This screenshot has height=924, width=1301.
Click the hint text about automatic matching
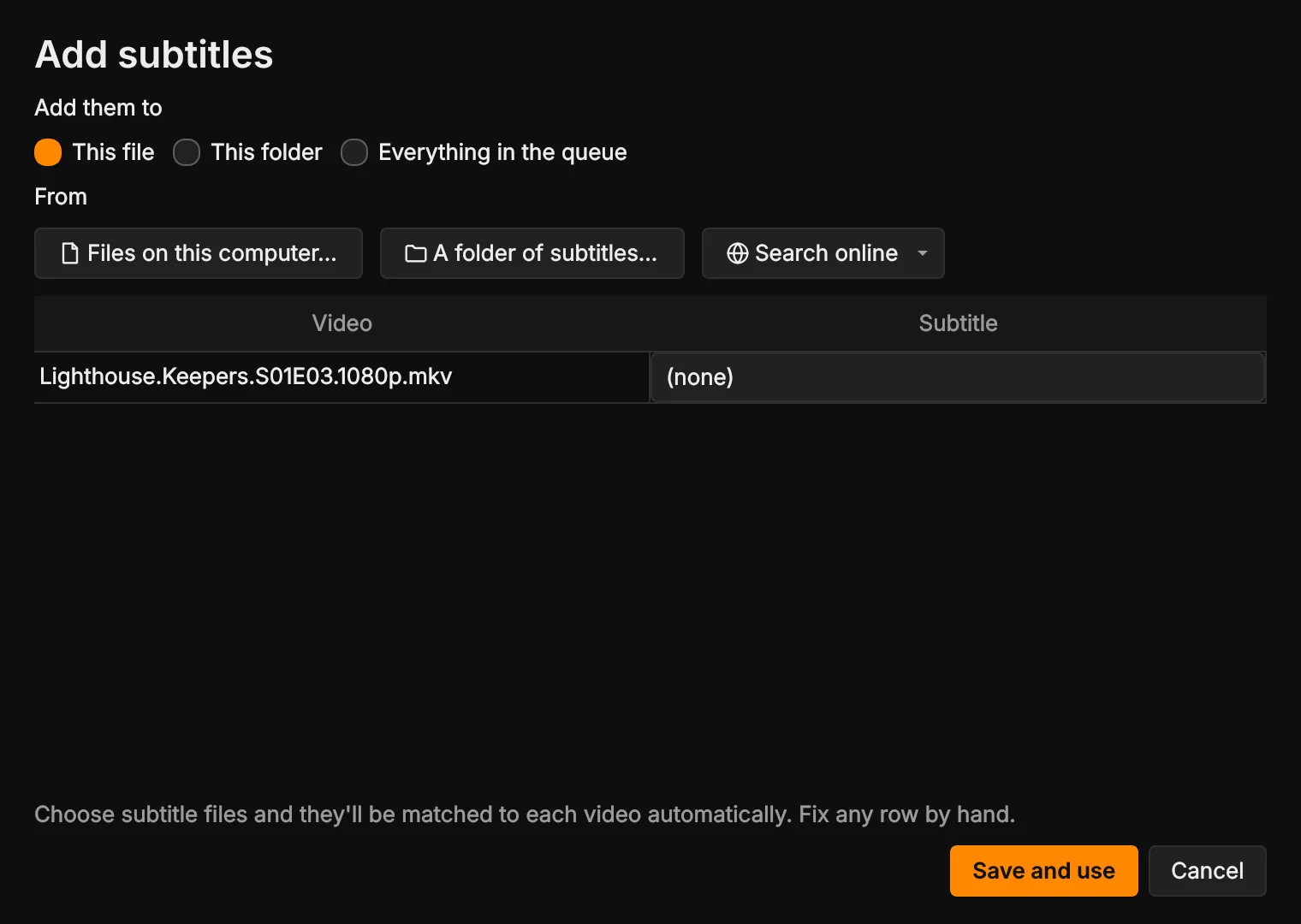525,814
